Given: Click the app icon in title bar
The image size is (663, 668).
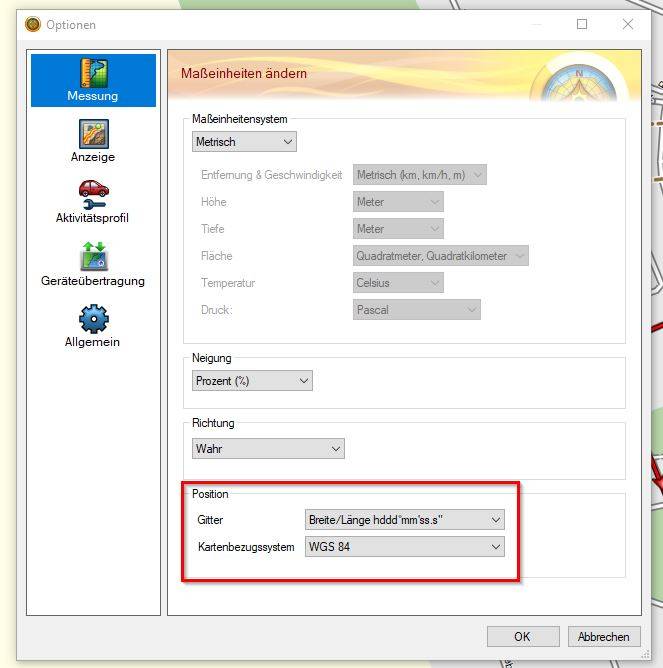Looking at the screenshot, I should pyautogui.click(x=33, y=24).
